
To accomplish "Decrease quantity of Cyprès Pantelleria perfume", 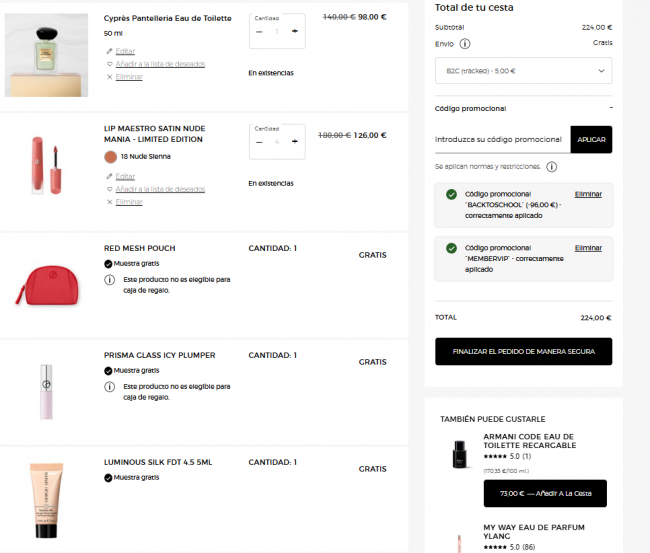I will click(259, 32).
